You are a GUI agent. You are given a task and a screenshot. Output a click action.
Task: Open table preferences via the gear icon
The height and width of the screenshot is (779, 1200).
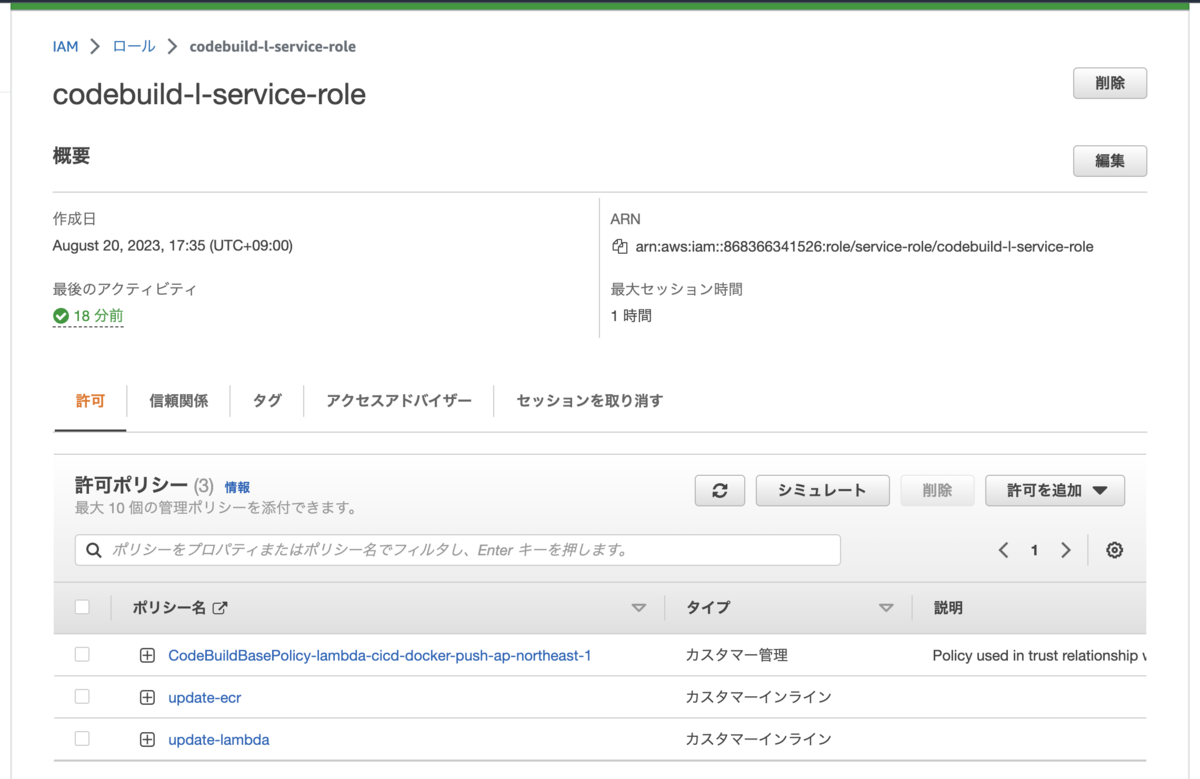click(1114, 550)
